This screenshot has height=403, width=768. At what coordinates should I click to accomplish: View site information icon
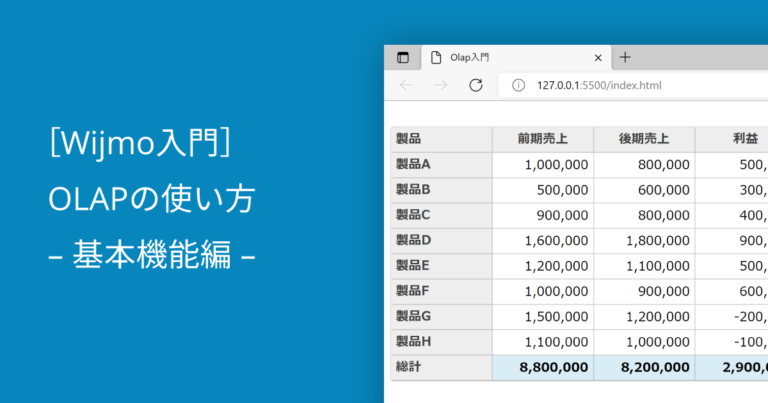point(518,85)
